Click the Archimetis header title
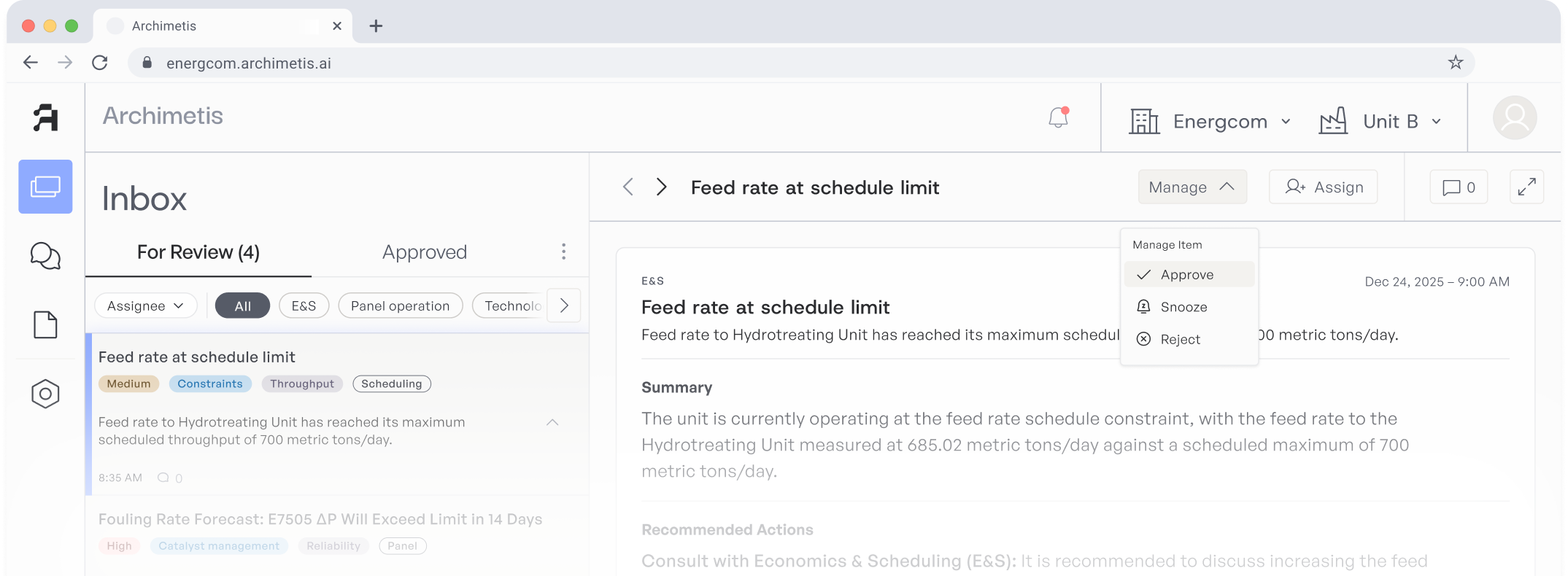The height and width of the screenshot is (576, 1568). pyautogui.click(x=163, y=116)
